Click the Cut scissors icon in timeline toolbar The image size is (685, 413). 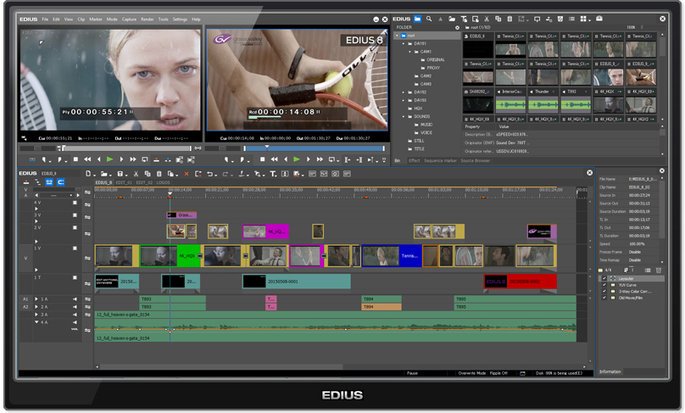click(x=136, y=173)
